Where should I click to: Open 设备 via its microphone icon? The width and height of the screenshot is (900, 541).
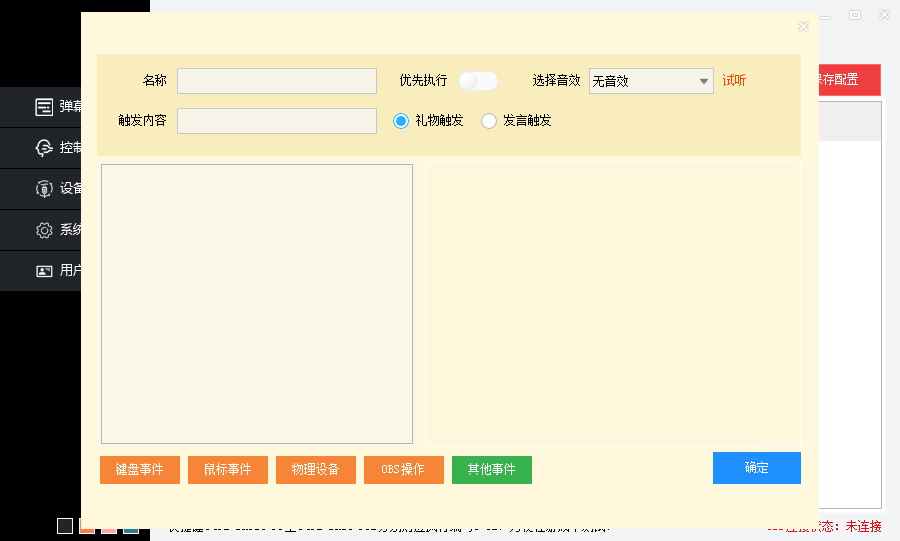pos(44,189)
